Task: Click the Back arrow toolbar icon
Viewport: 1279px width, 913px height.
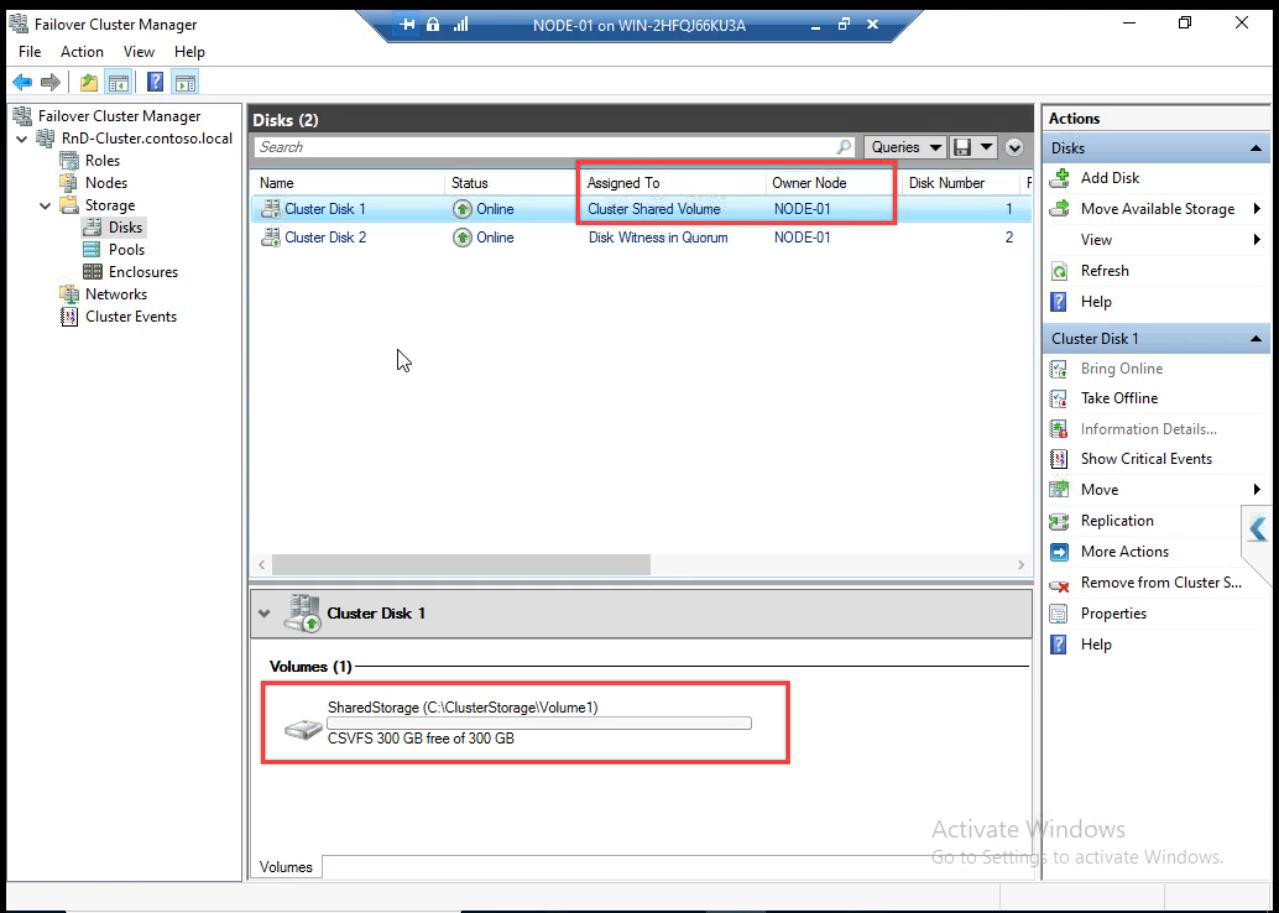Action: tap(21, 83)
